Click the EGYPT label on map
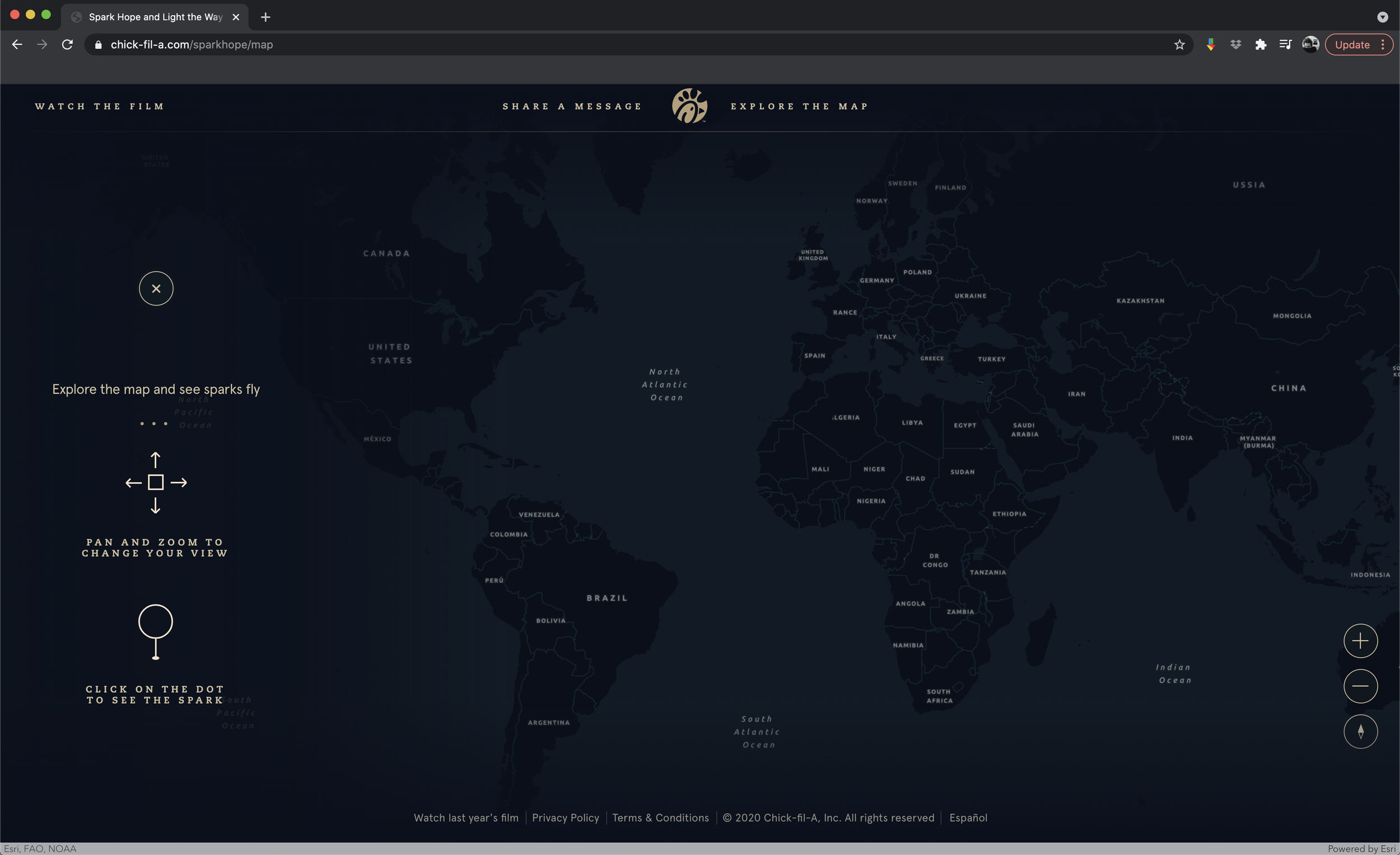The height and width of the screenshot is (855, 1400). (965, 425)
